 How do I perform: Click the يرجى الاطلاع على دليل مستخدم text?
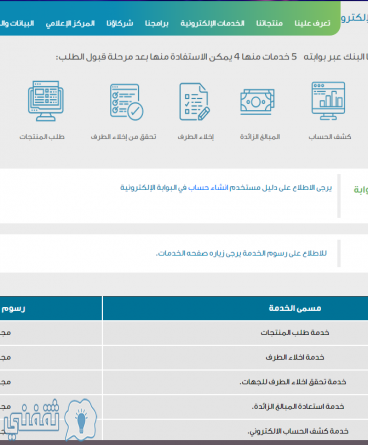(281, 188)
